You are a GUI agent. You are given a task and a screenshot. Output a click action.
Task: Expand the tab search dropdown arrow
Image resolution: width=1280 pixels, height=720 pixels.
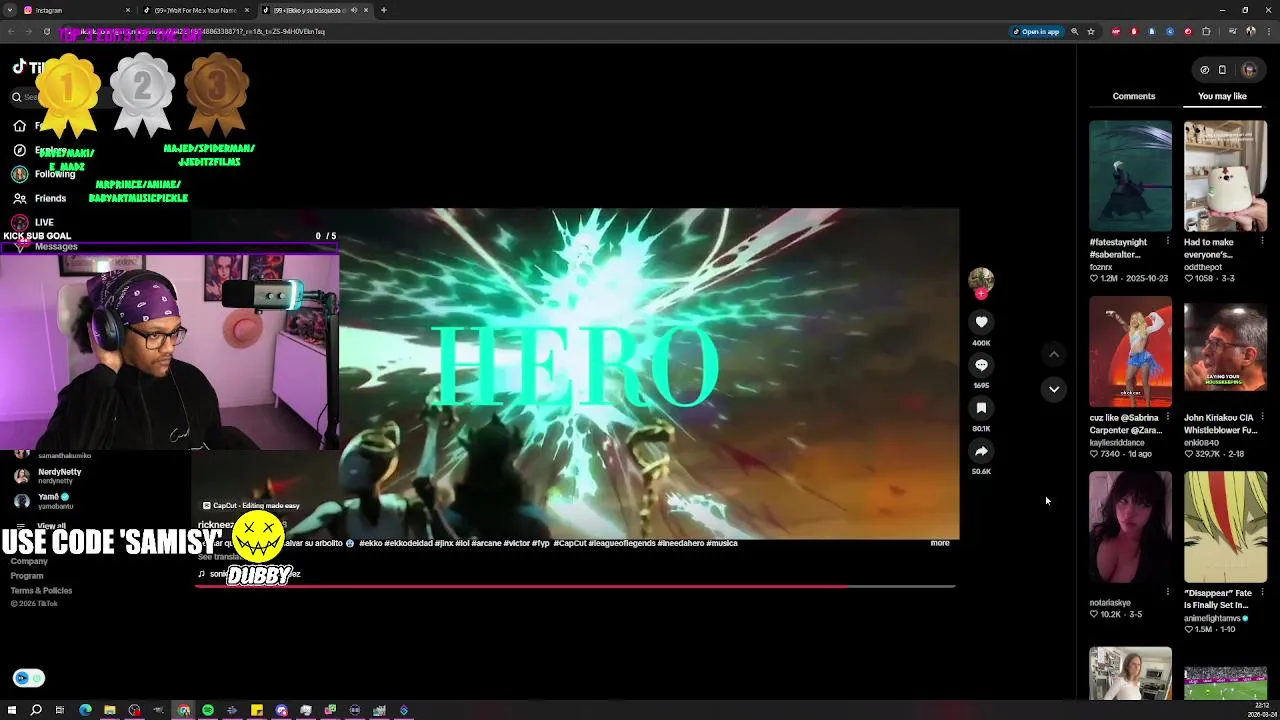click(x=10, y=10)
